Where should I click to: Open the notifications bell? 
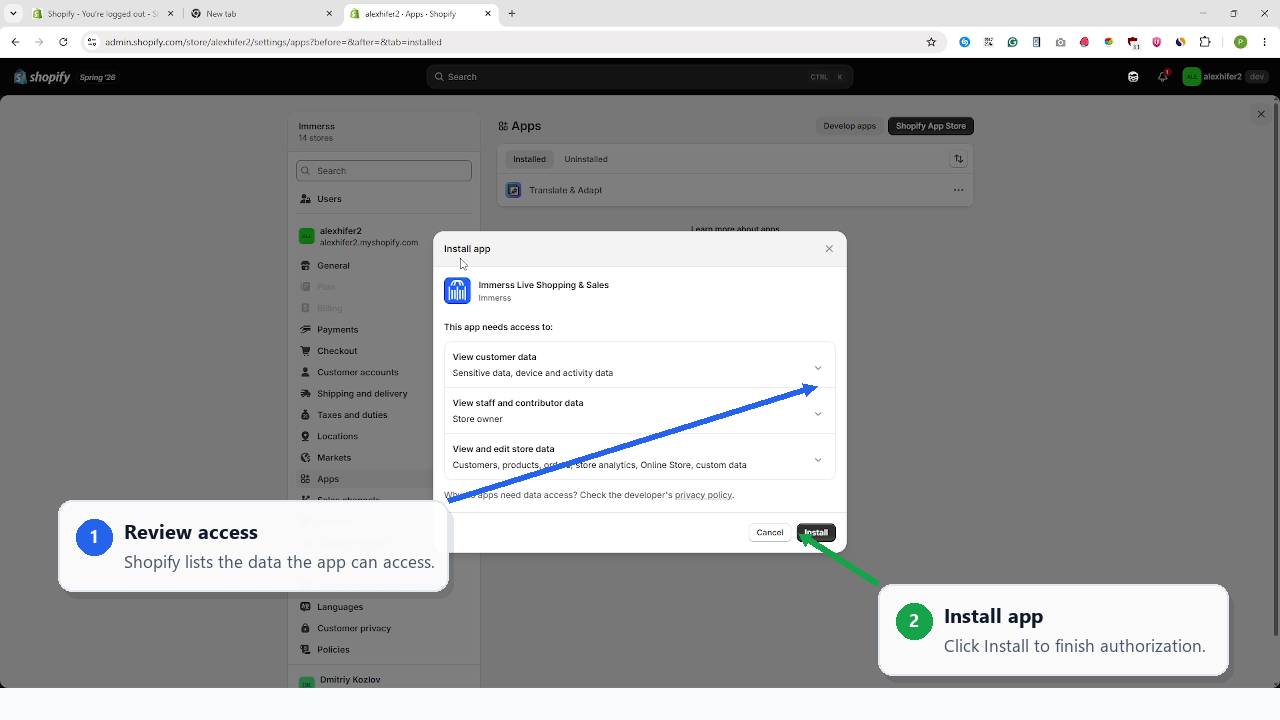(x=1163, y=77)
